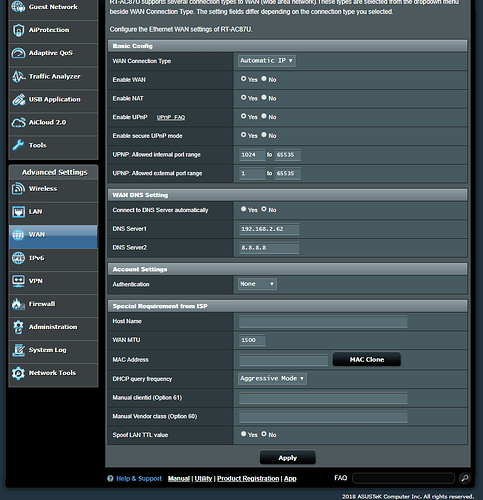Choose Yes for Spoof LAN TTL value

pyautogui.click(x=244, y=434)
